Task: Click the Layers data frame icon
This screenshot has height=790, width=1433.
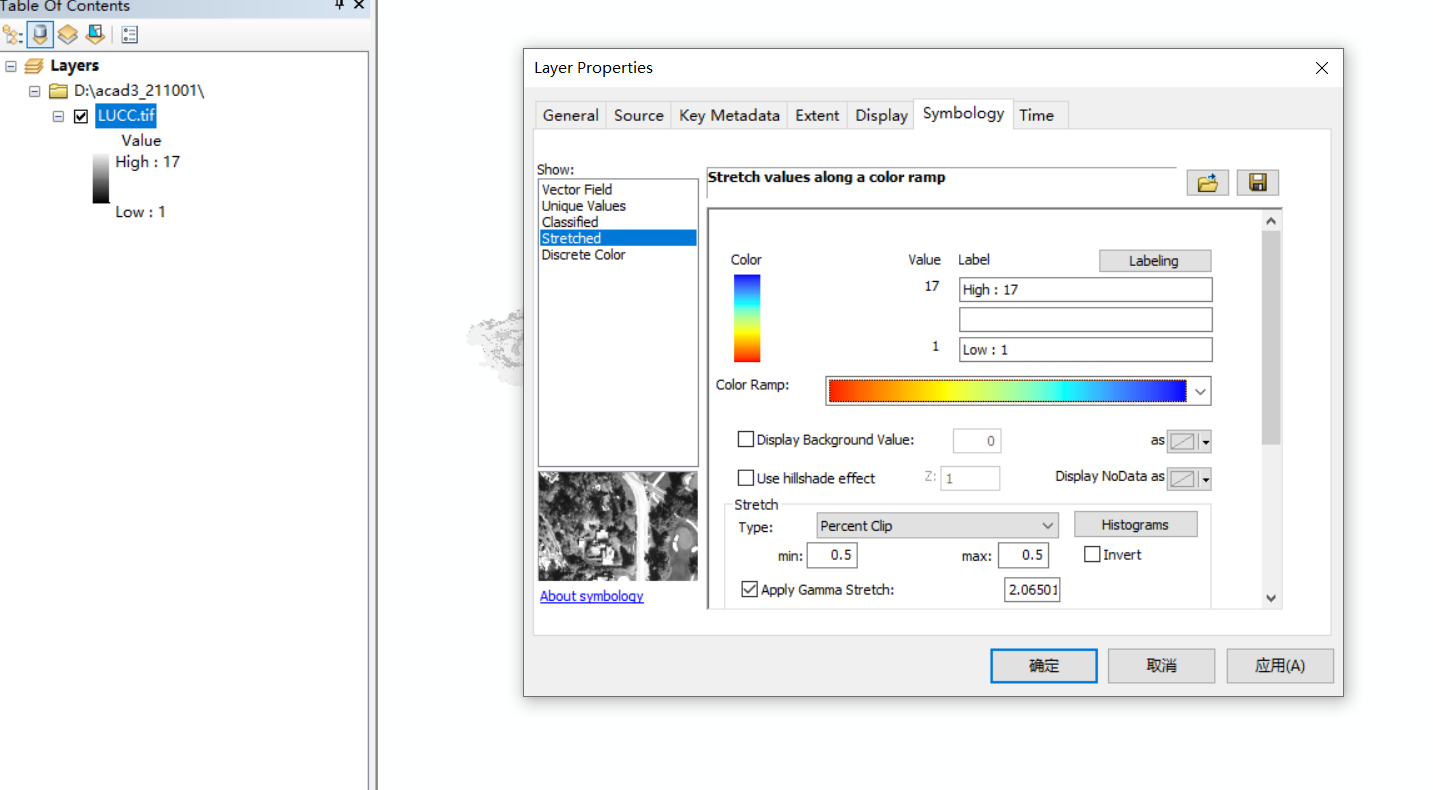Action: point(34,66)
